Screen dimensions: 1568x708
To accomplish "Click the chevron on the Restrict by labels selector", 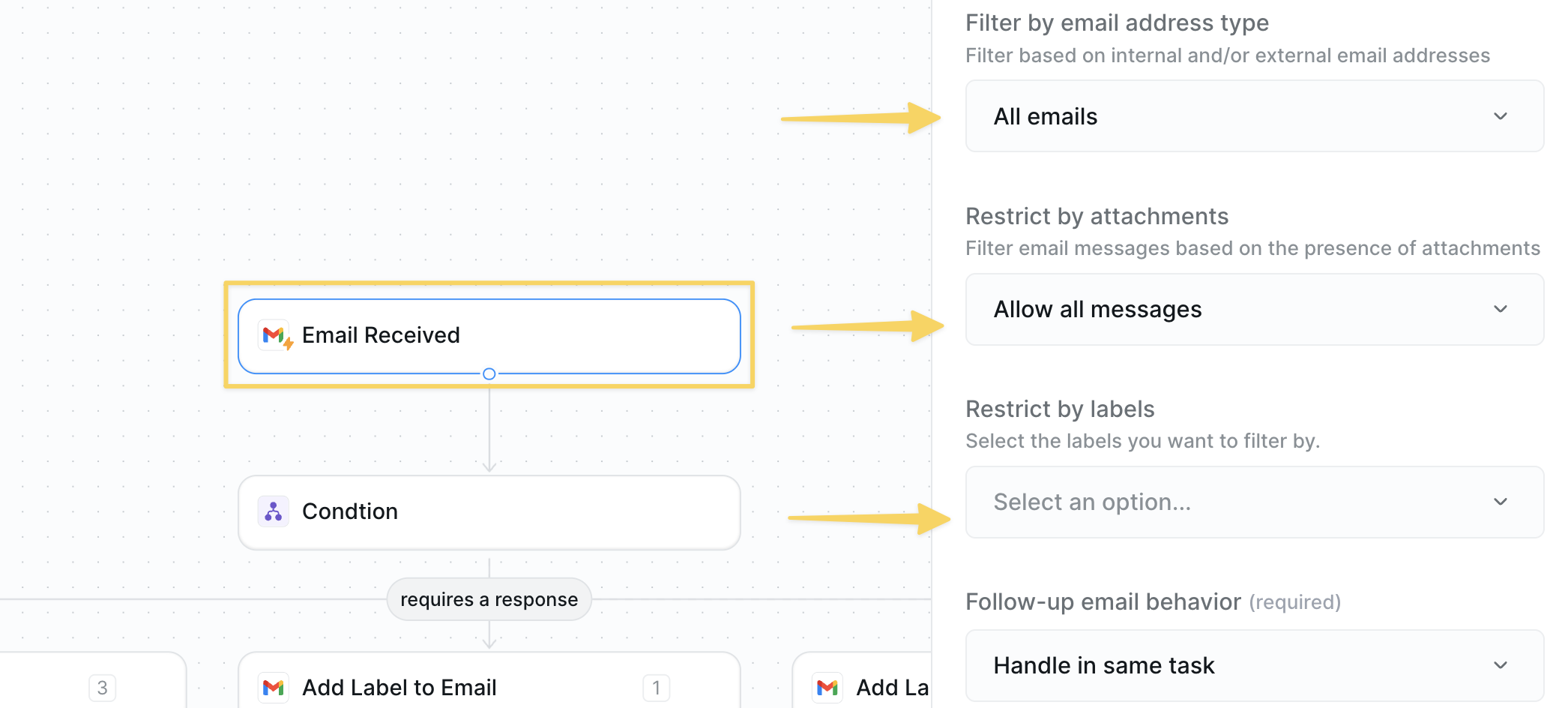I will 1500,502.
